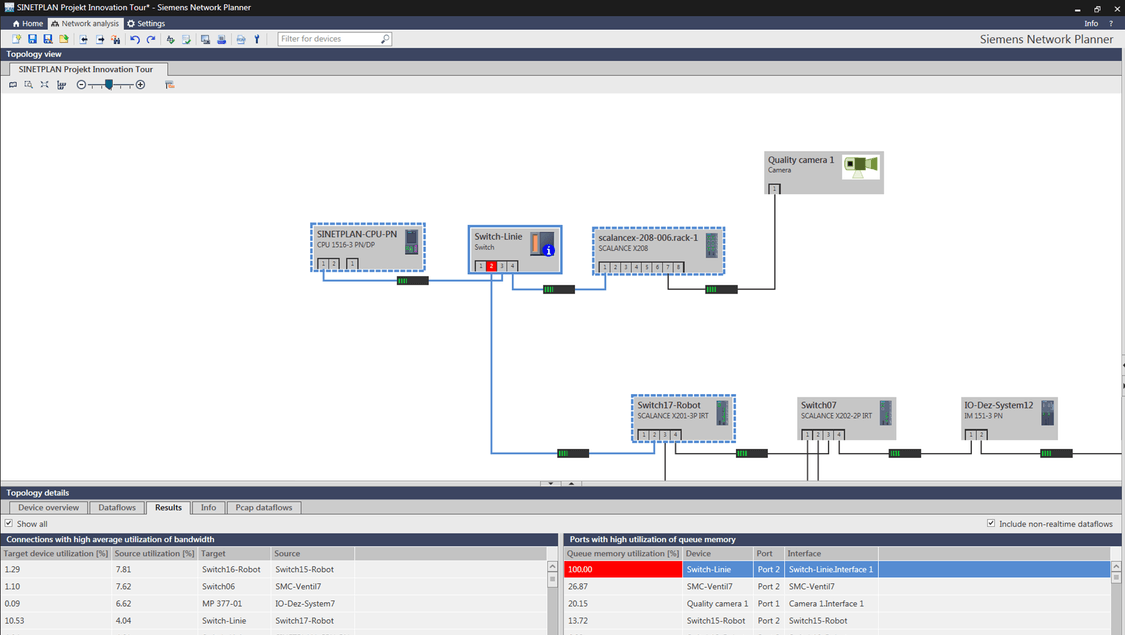Image resolution: width=1125 pixels, height=635 pixels.
Task: Switch to the Pcap dataflows tab
Action: click(x=264, y=507)
